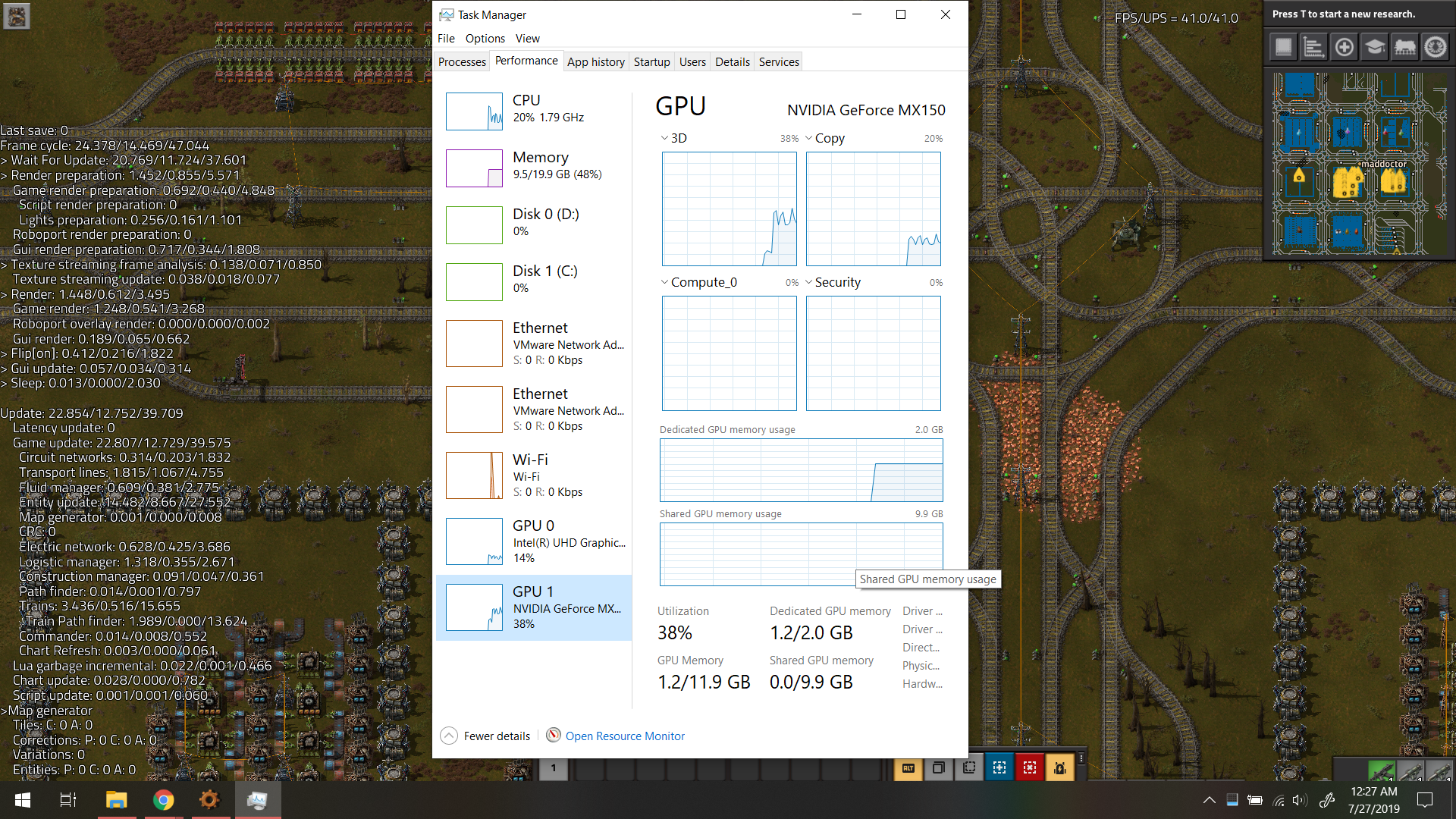The image size is (1456, 819).
Task: Open the View menu in Task Manager
Action: click(528, 39)
